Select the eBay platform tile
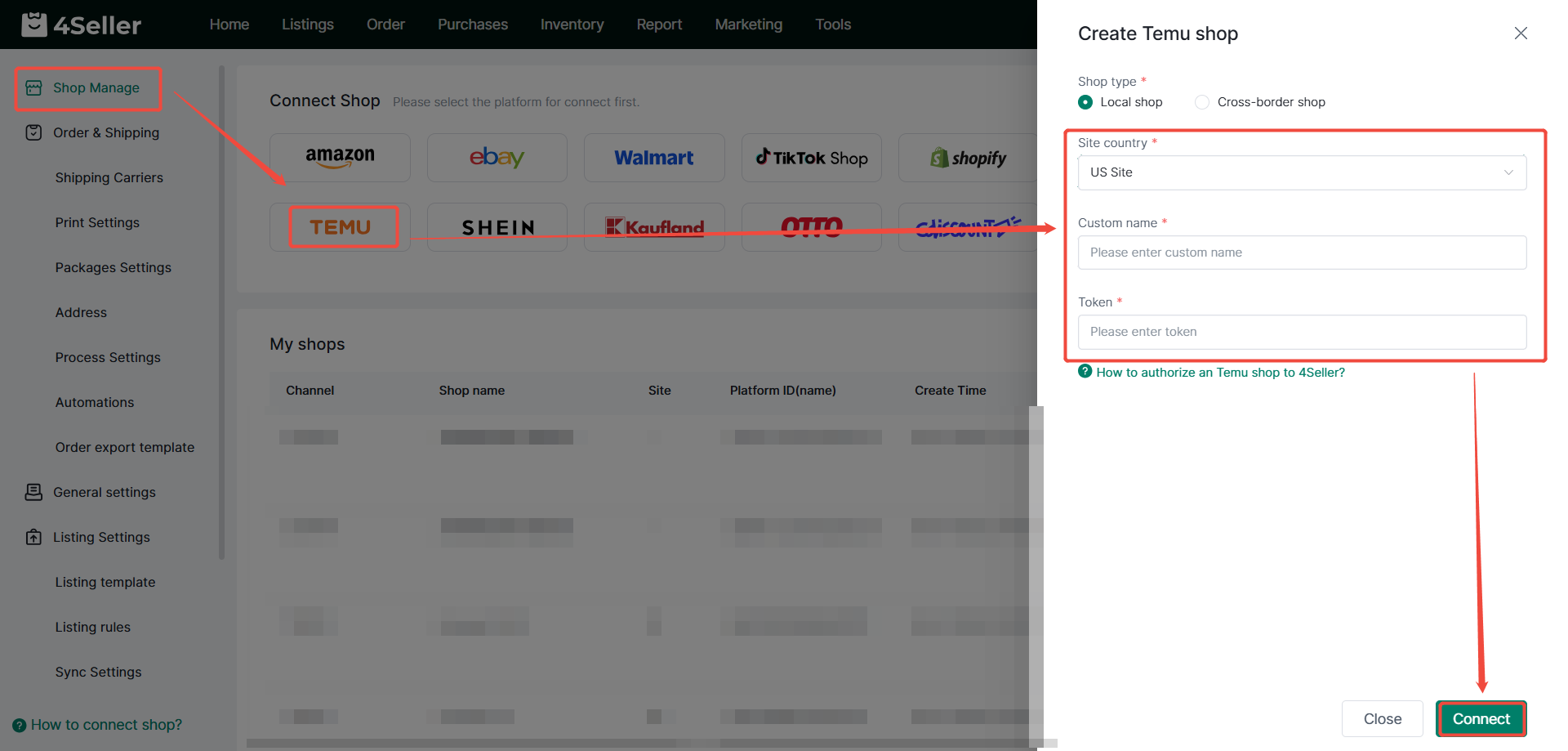 click(497, 158)
